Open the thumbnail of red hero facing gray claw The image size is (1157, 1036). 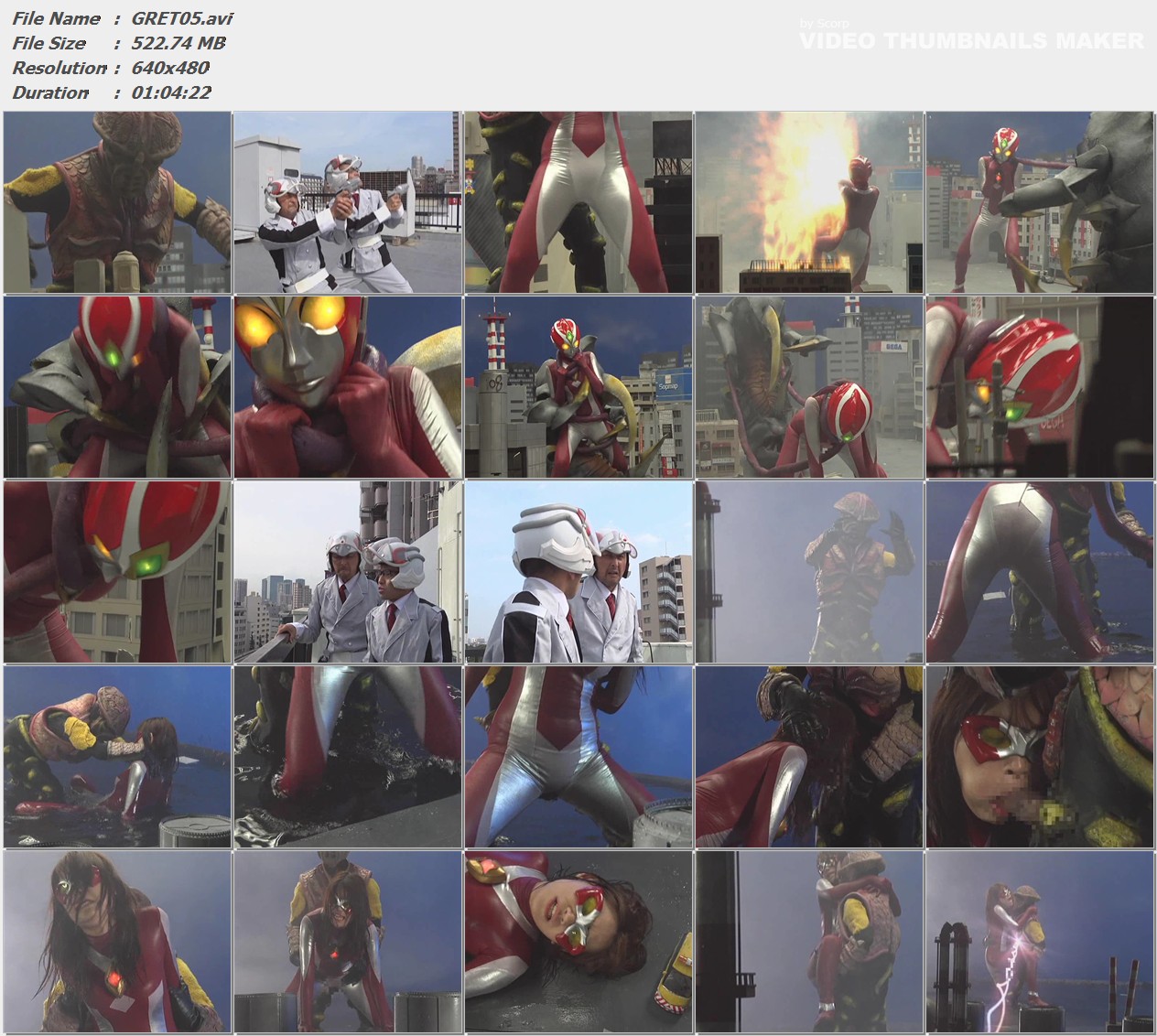pos(1040,202)
